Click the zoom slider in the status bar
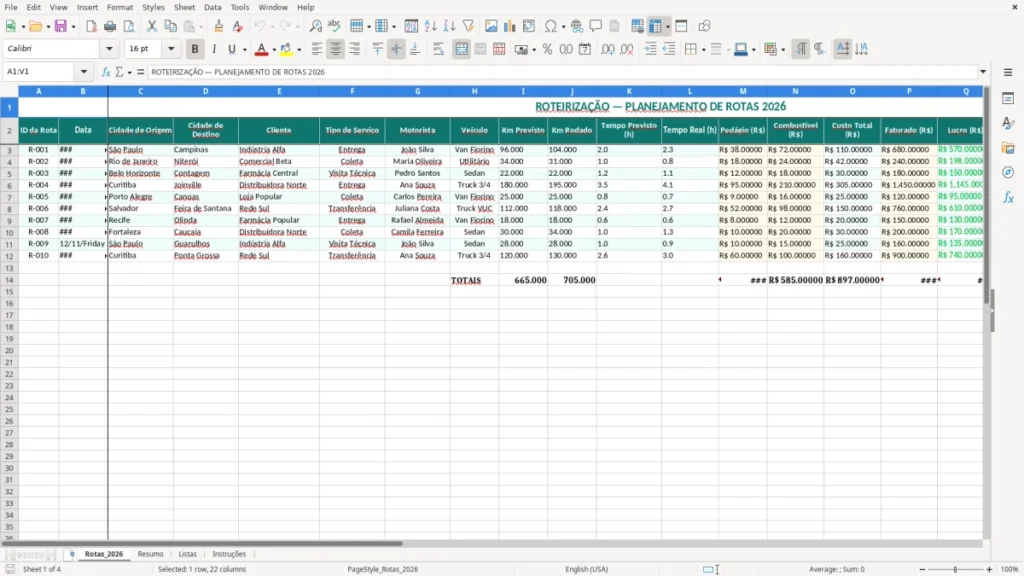1024x576 pixels. click(x=955, y=569)
